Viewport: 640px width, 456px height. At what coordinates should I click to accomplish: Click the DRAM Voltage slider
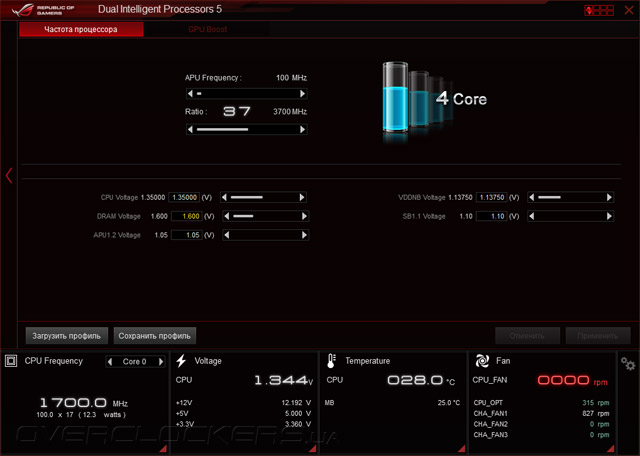click(x=266, y=216)
